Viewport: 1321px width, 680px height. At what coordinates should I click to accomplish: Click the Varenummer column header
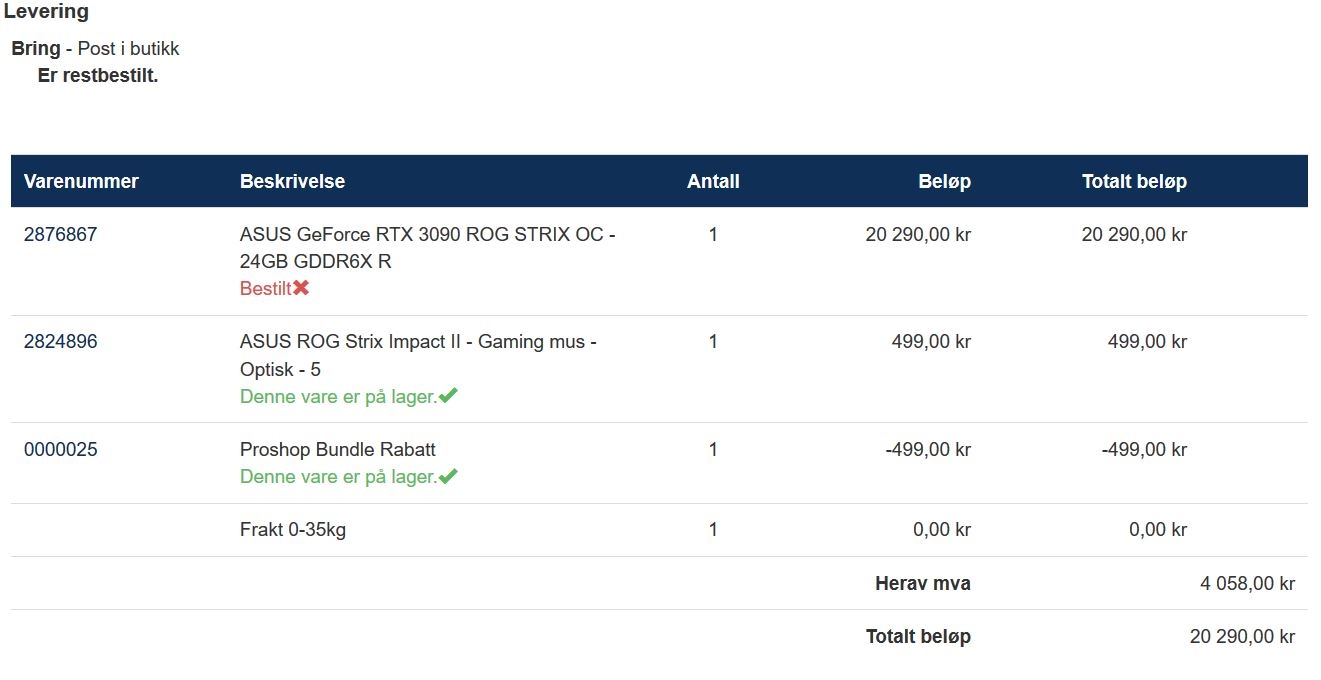coord(81,181)
